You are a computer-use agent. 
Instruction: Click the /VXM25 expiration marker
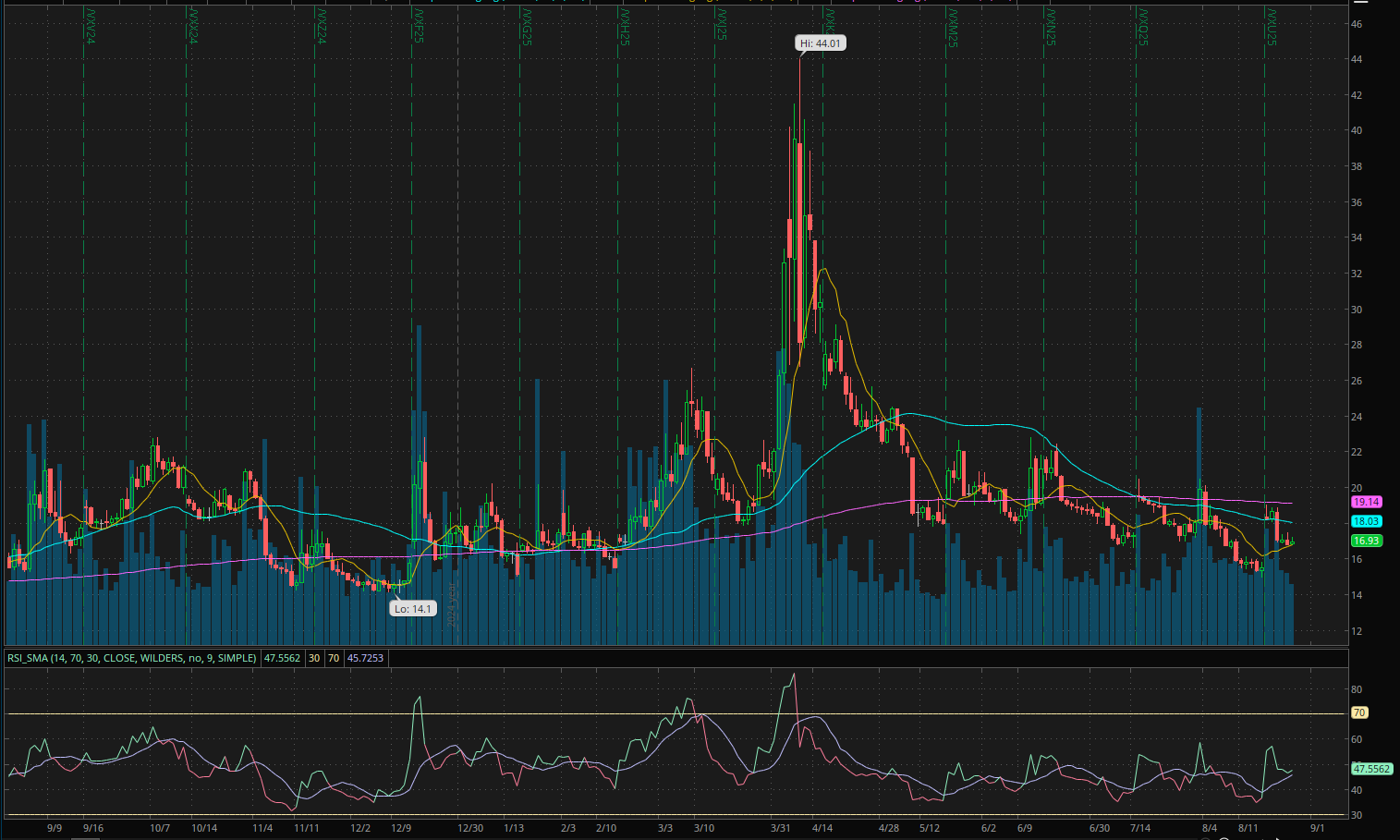pyautogui.click(x=952, y=26)
